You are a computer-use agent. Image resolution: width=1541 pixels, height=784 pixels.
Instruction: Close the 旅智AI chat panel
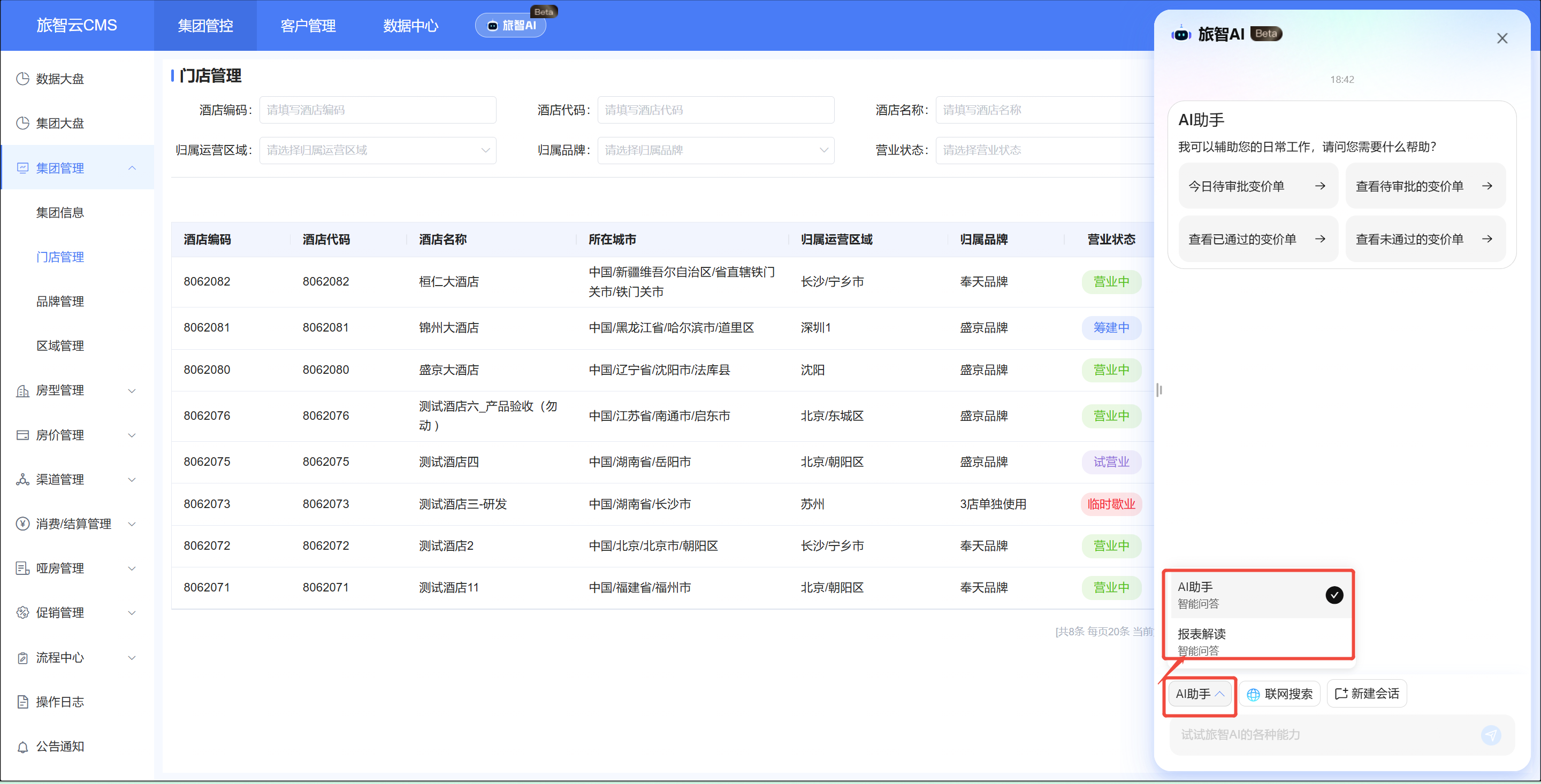pos(1501,39)
